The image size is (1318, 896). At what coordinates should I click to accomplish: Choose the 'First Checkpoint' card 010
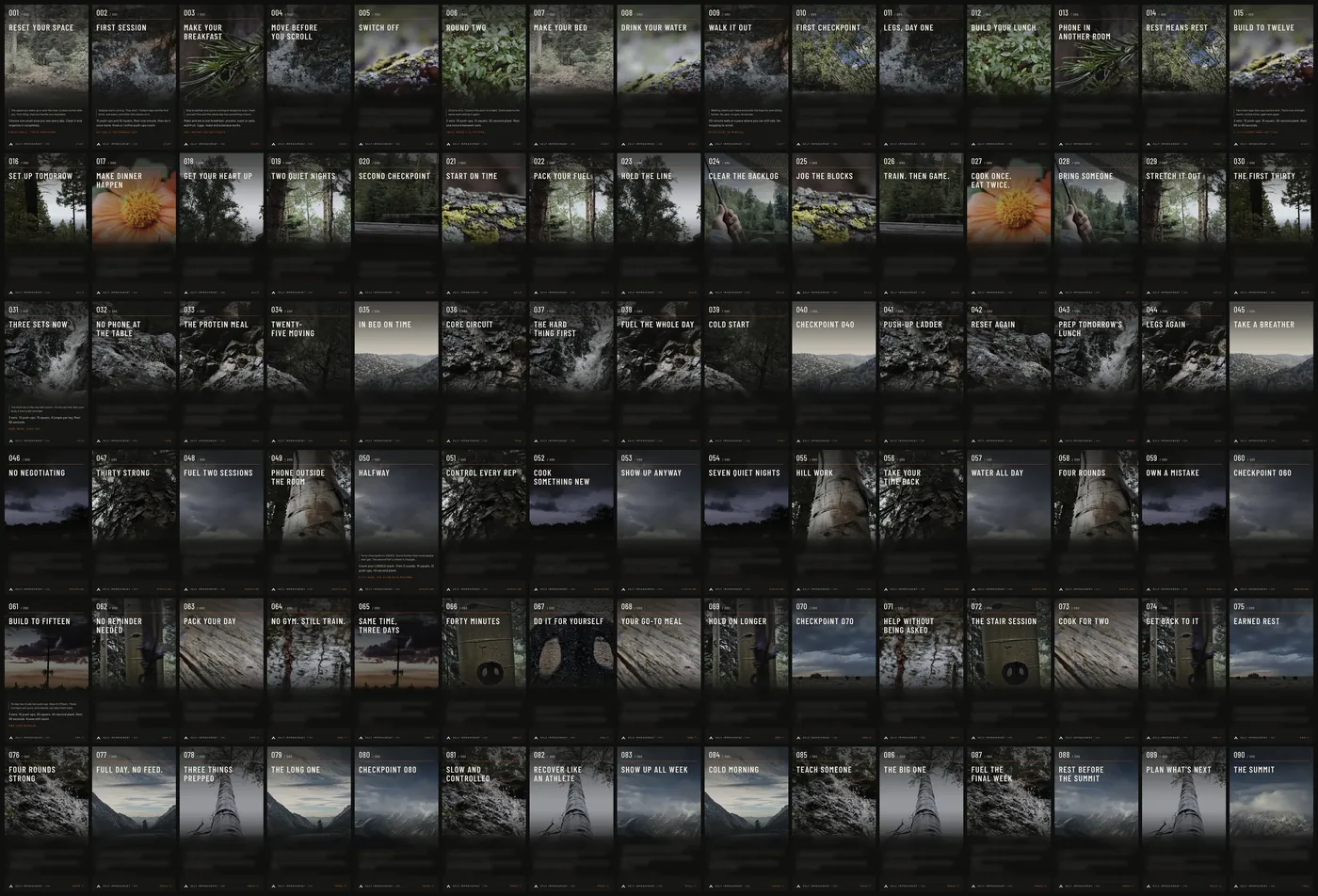[x=834, y=76]
